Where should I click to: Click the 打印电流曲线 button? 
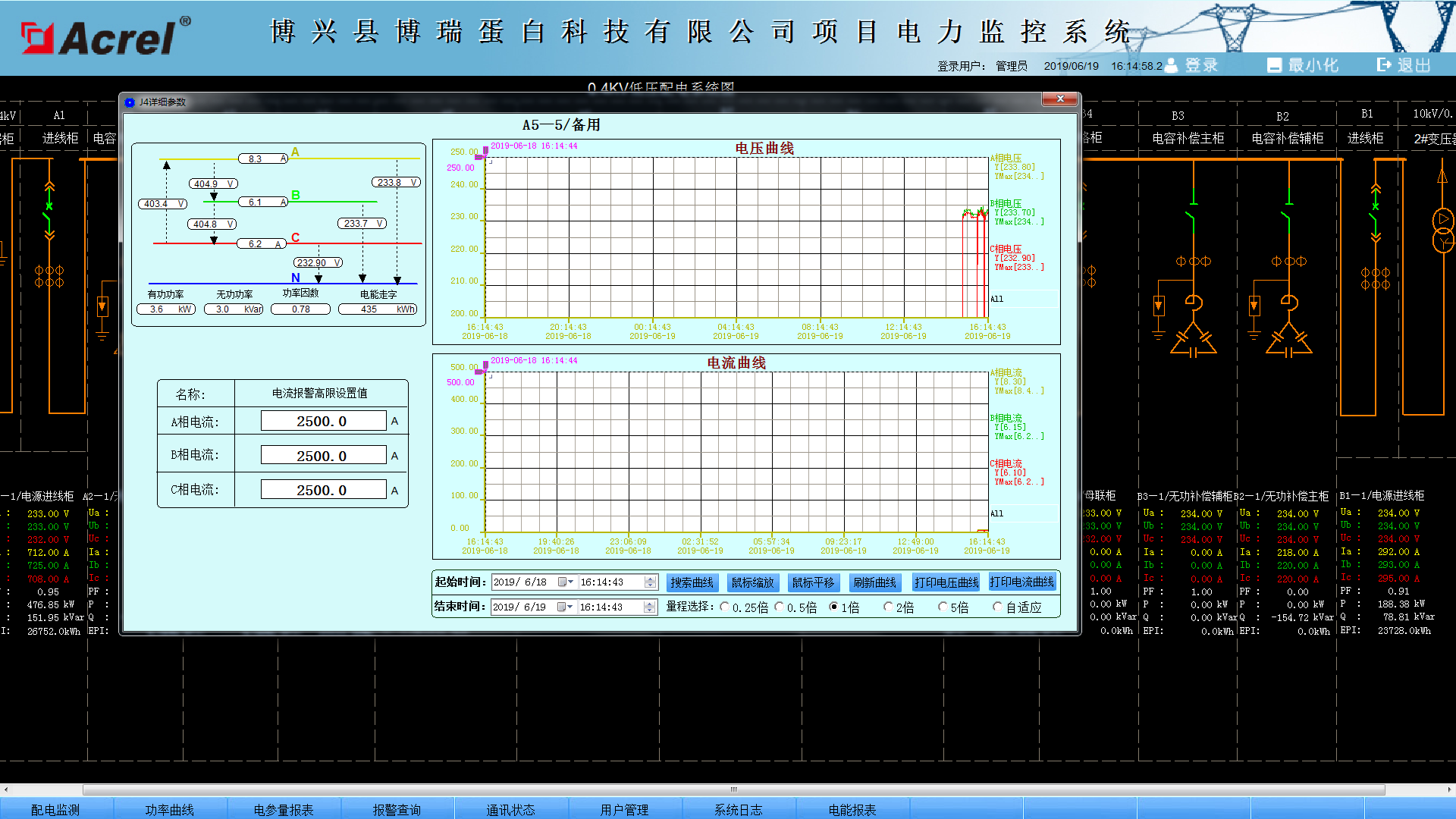click(1021, 582)
